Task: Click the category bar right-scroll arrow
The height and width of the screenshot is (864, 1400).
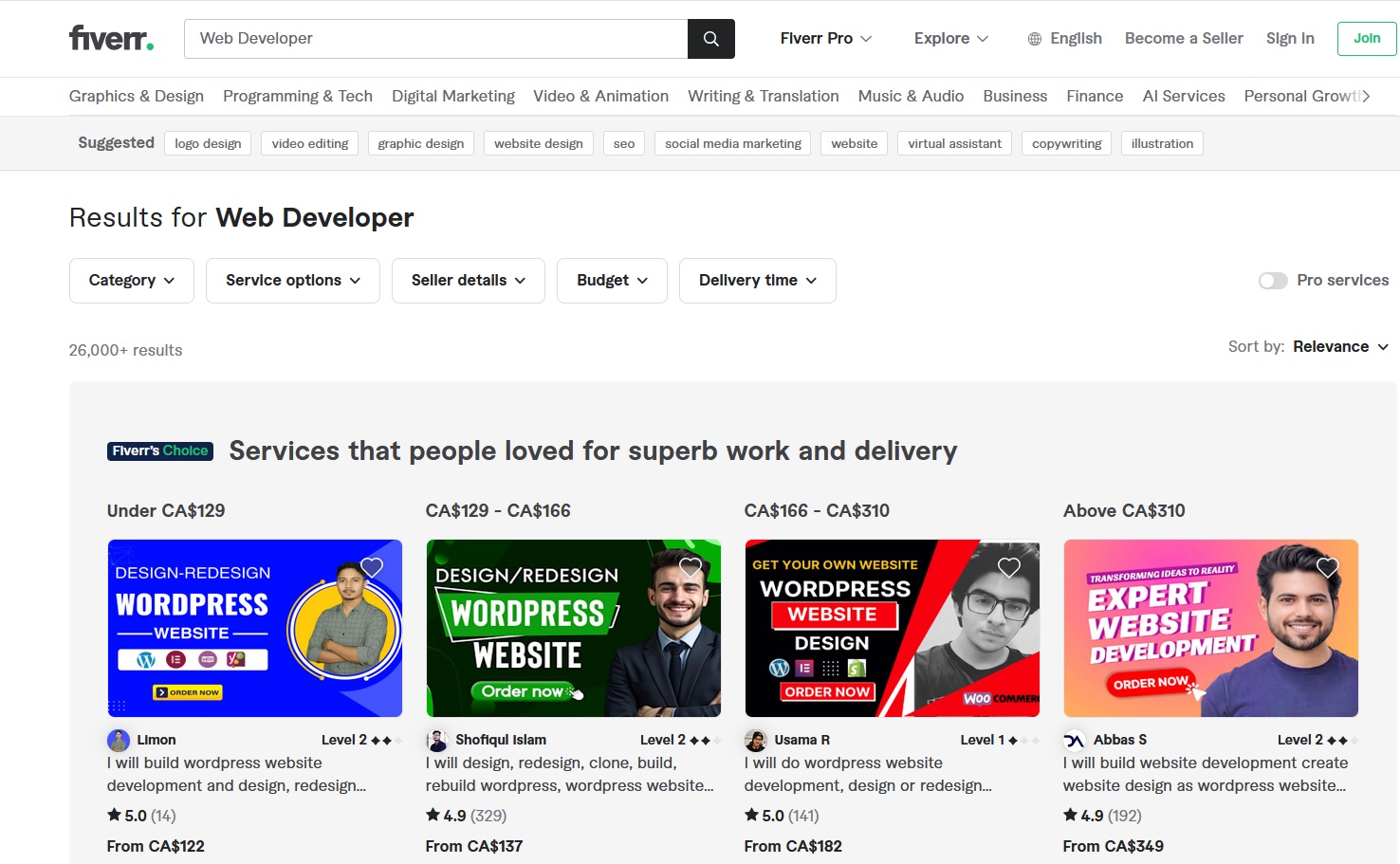Action: coord(1366,96)
